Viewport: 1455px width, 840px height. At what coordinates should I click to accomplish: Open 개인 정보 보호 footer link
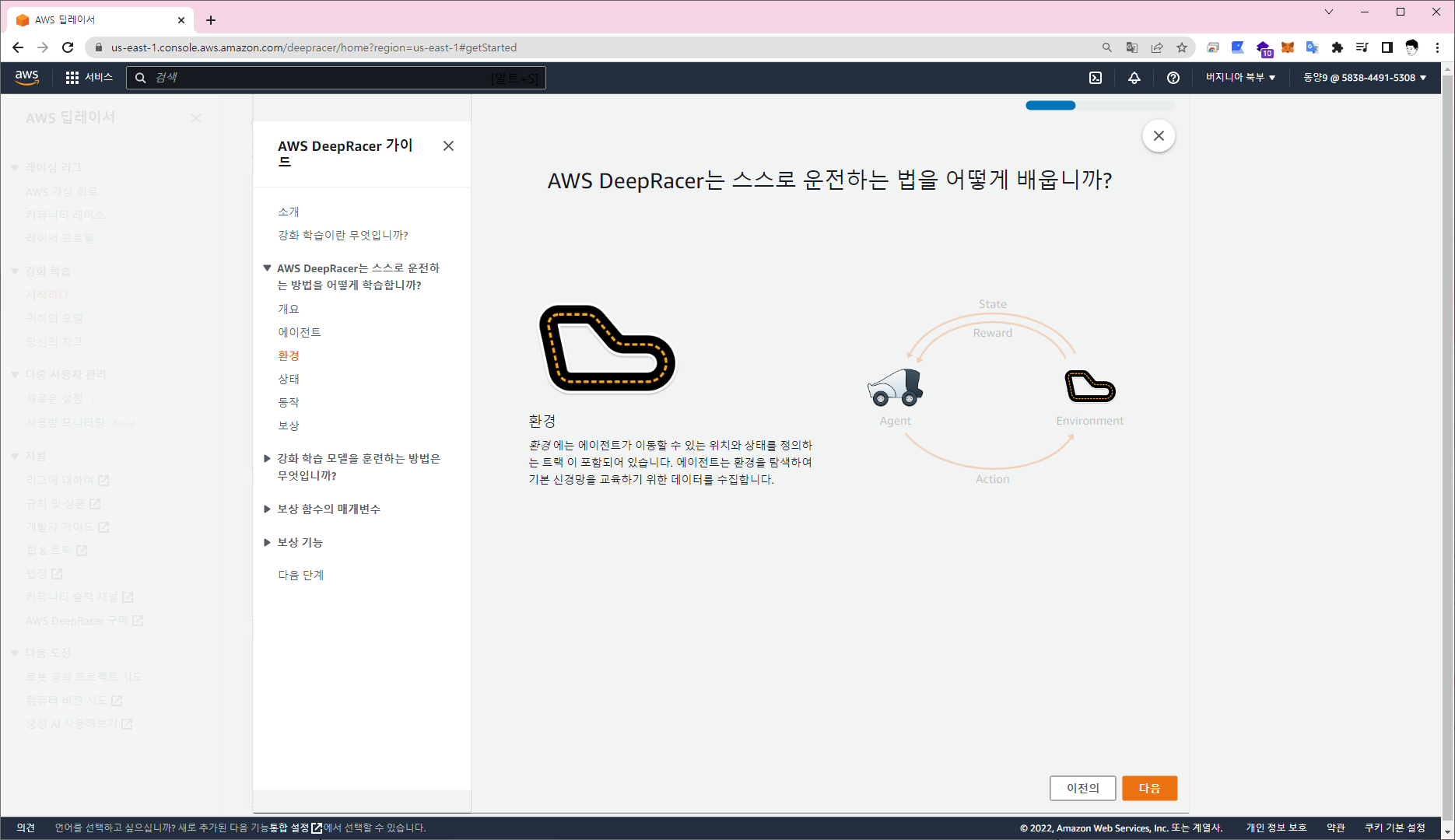point(1276,828)
